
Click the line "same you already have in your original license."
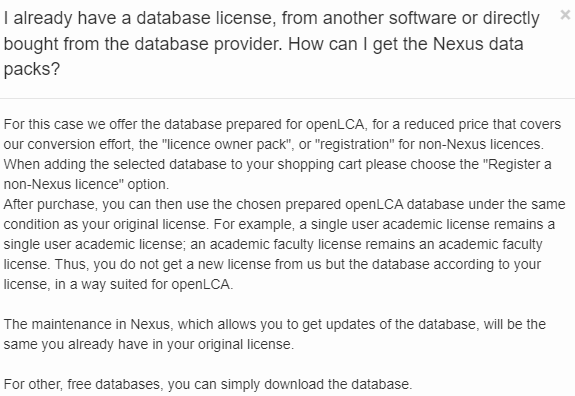[149, 344]
